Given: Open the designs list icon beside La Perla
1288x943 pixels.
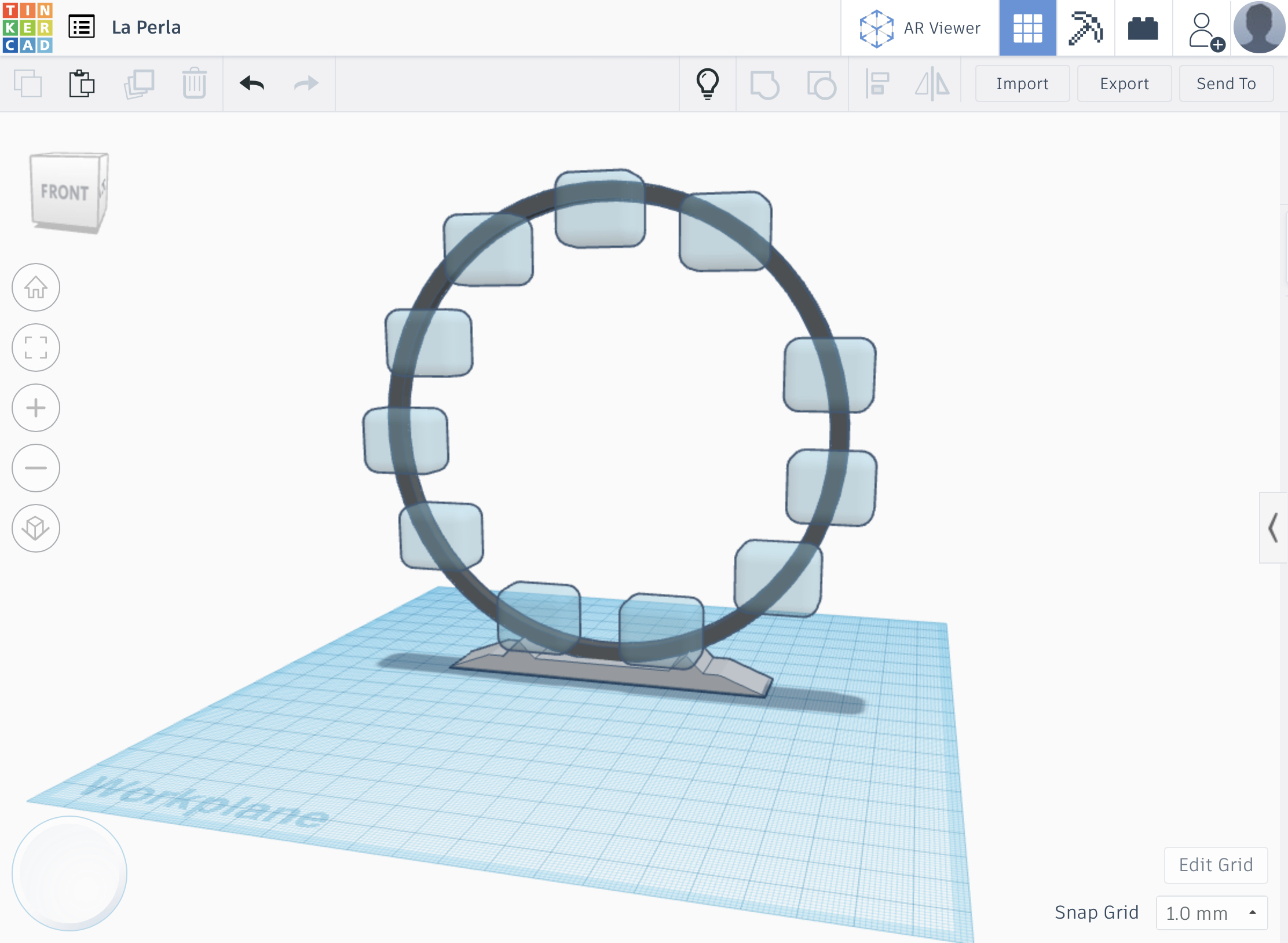Looking at the screenshot, I should pos(81,27).
